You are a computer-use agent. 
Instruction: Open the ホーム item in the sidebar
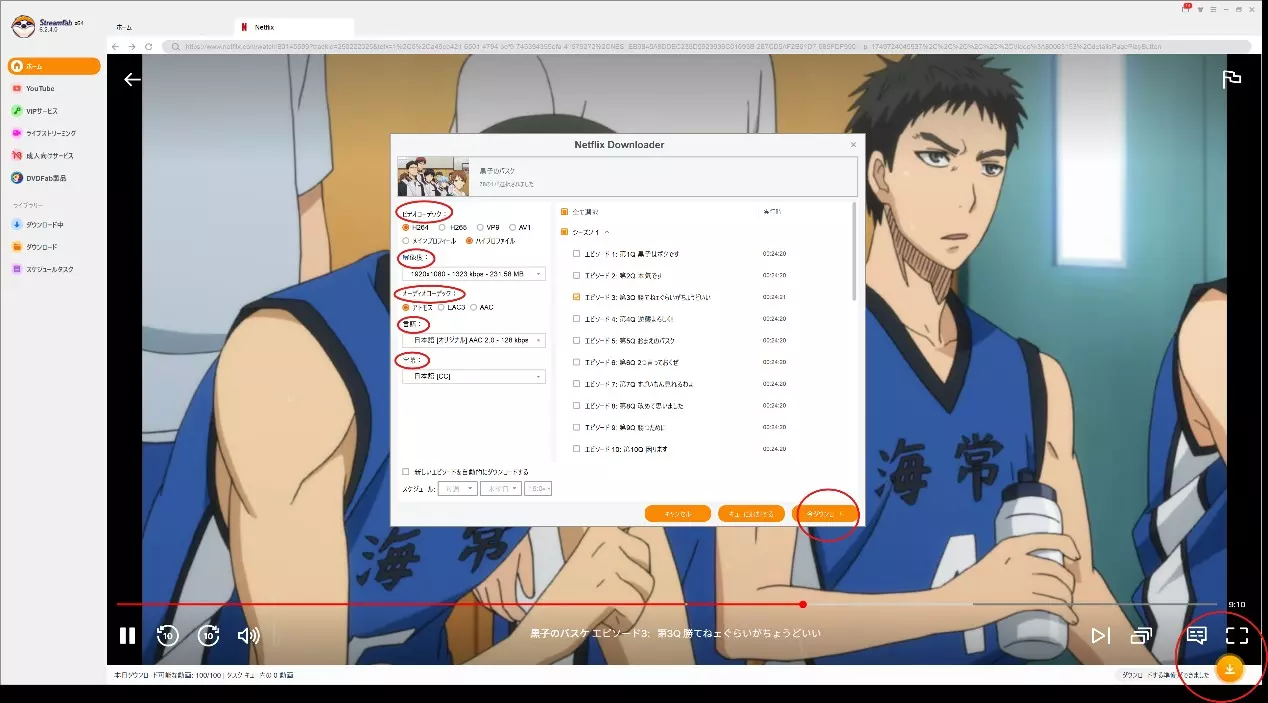click(54, 66)
